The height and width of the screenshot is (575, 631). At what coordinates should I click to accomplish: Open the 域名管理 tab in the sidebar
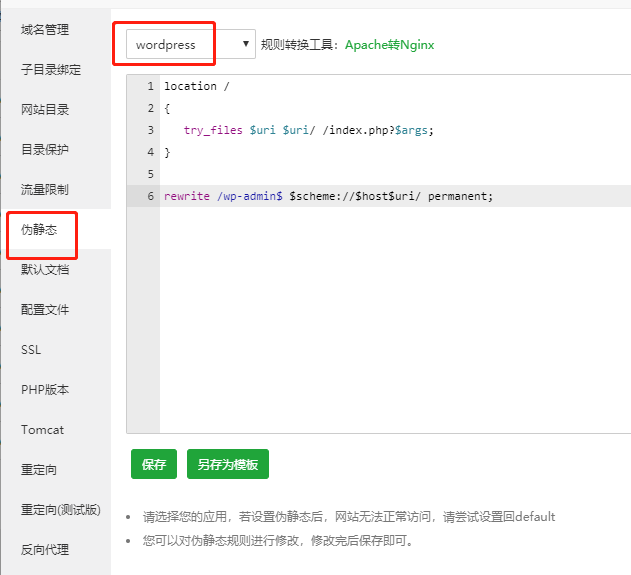click(x=45, y=29)
